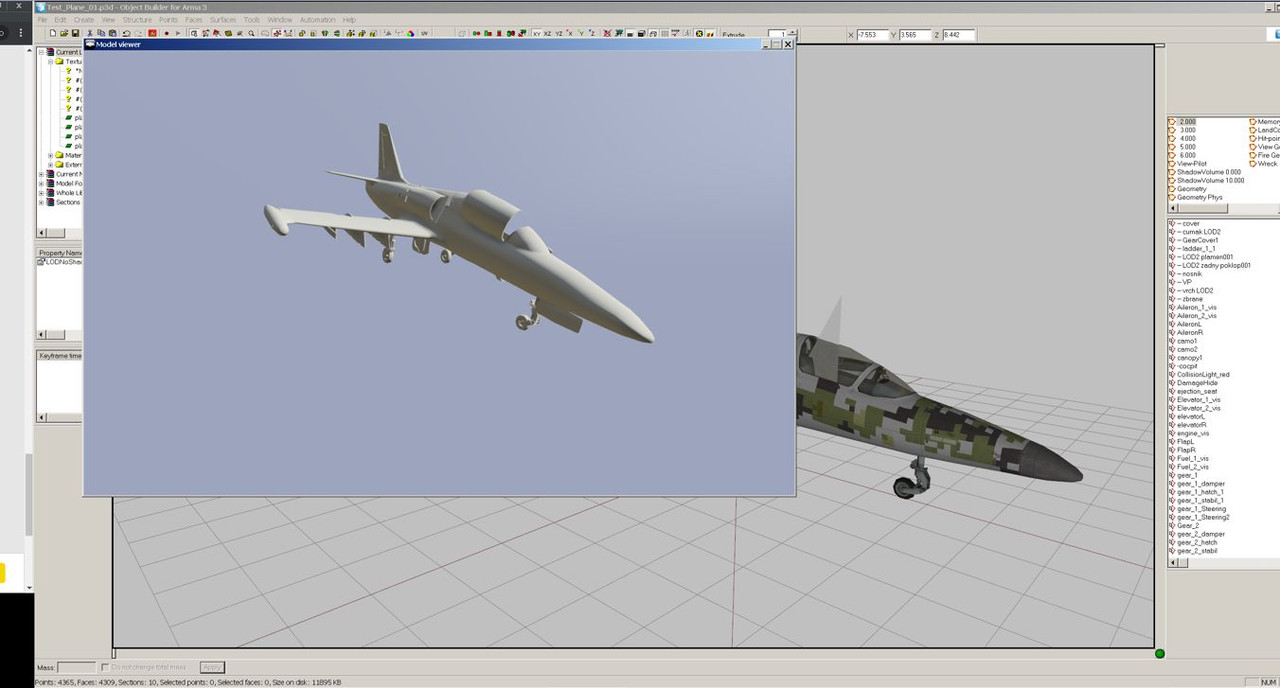This screenshot has height=688, width=1280.
Task: Toggle the X axis lock icon
Action: point(569,33)
